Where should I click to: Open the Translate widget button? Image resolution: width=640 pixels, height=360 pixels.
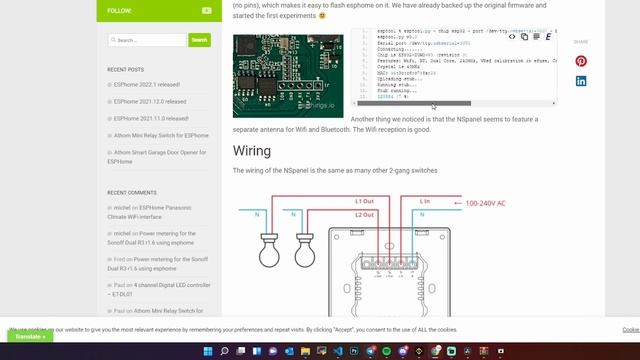click(30, 337)
